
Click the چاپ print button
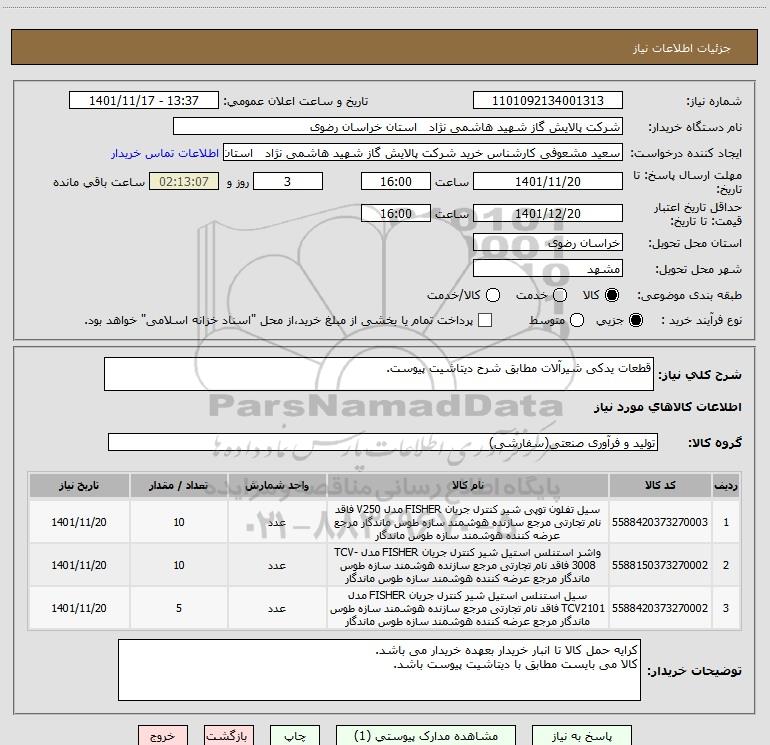point(295,736)
